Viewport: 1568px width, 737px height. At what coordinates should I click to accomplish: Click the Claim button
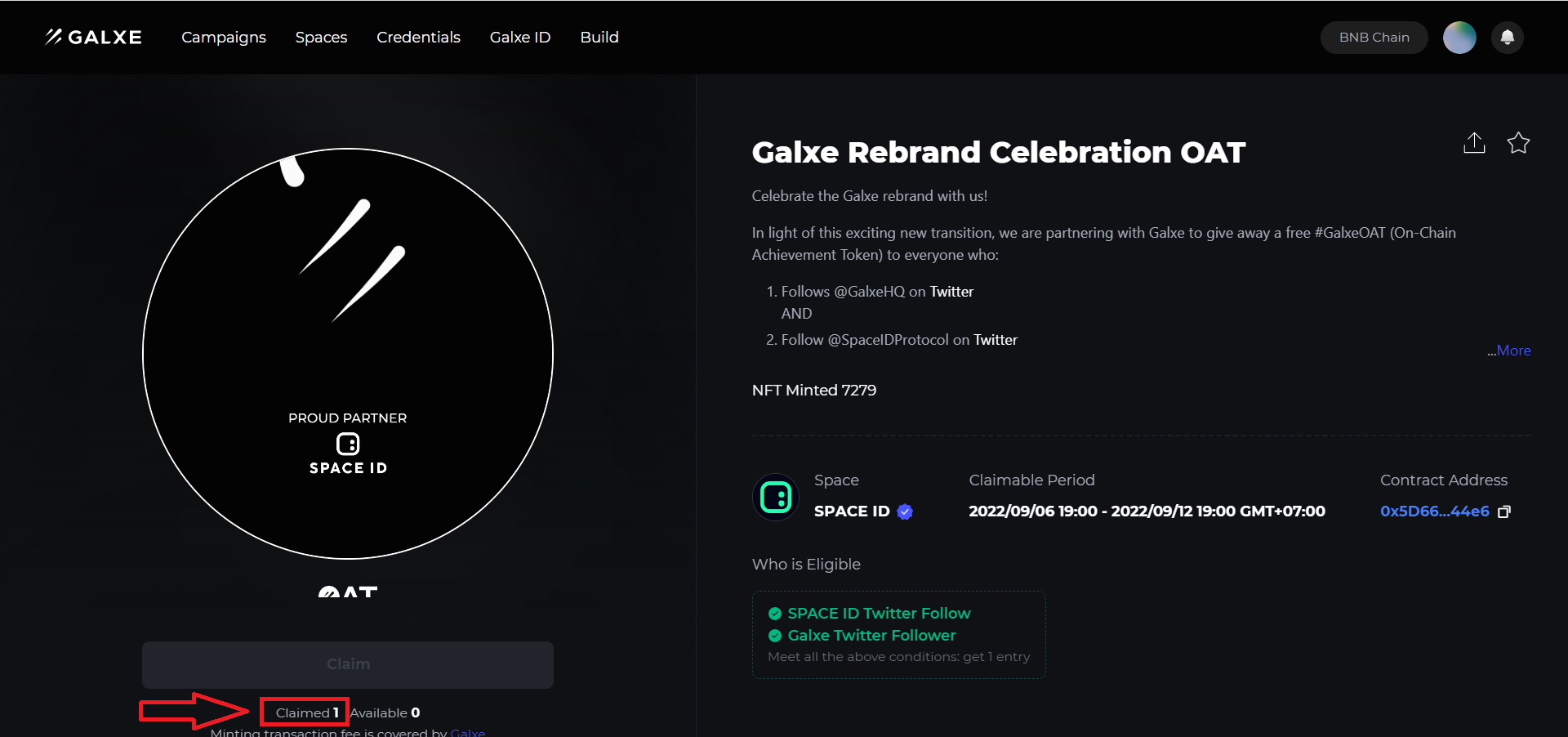pos(348,664)
